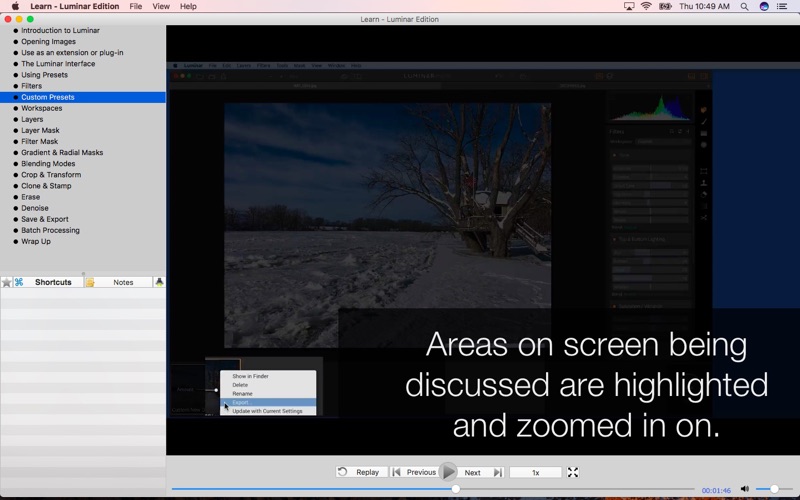Open the lamp icon tab
Image resolution: width=800 pixels, height=500 pixels.
159,282
